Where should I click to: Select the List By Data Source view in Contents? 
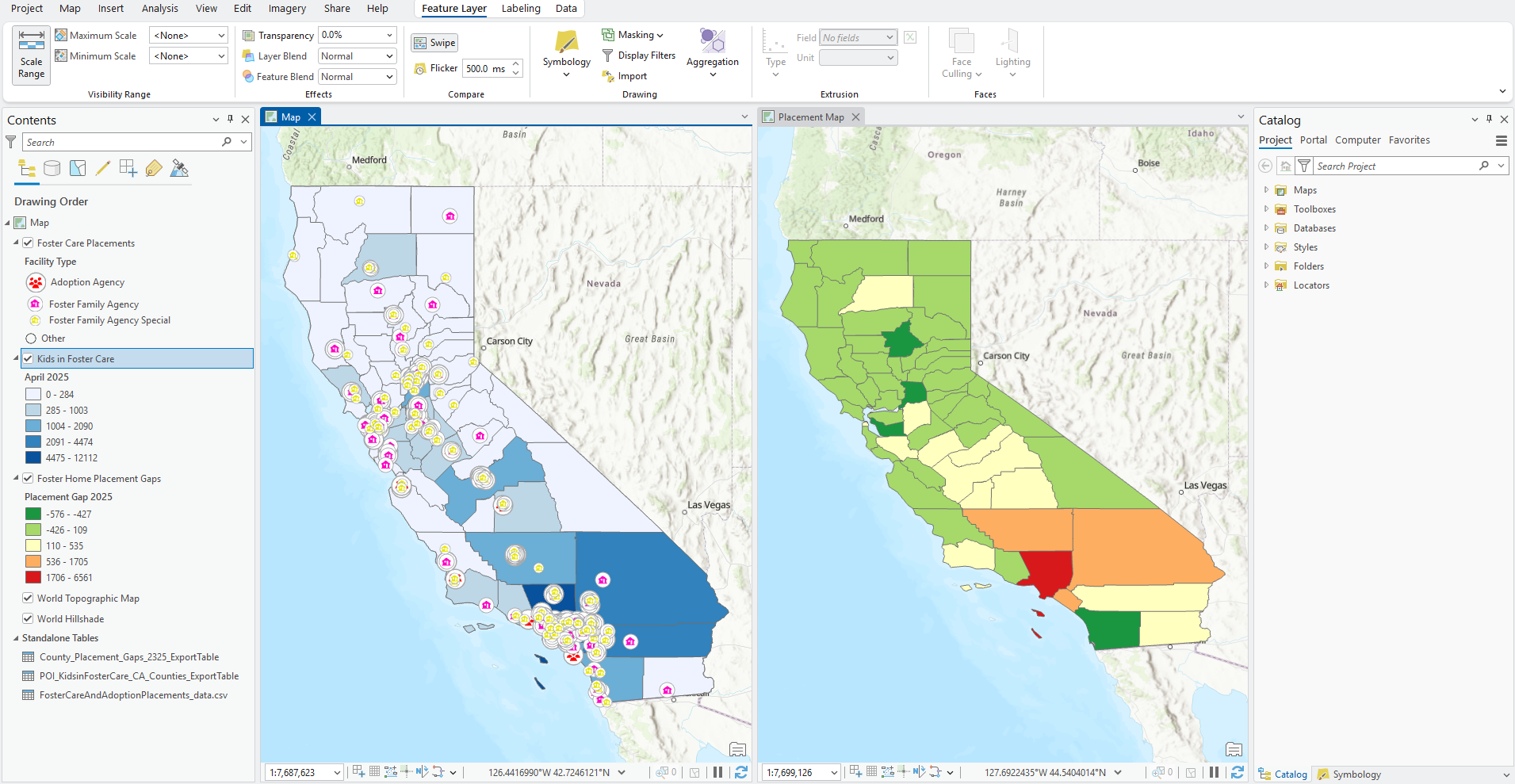click(x=52, y=168)
